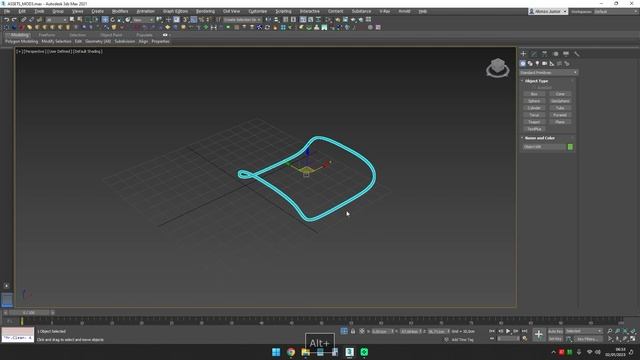
Task: Open the Display tab in command panel
Action: [x=566, y=53]
